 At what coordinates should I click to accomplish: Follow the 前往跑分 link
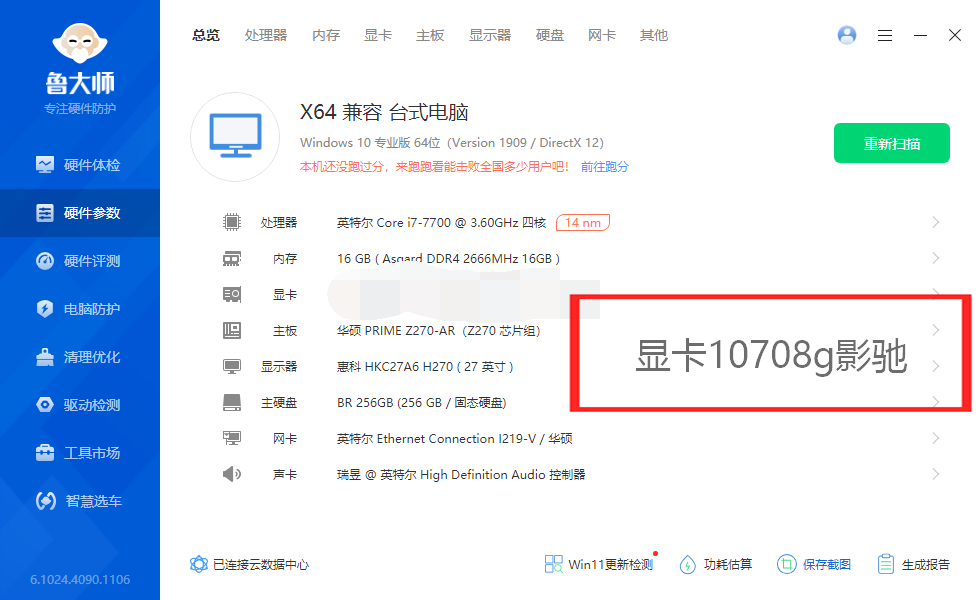click(604, 167)
